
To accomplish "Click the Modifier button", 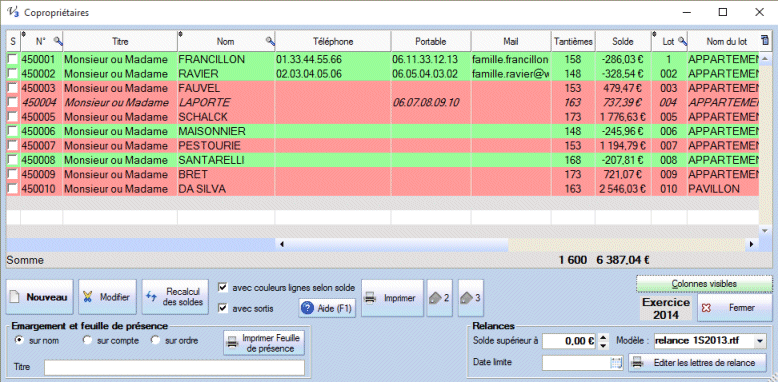I will coord(107,297).
